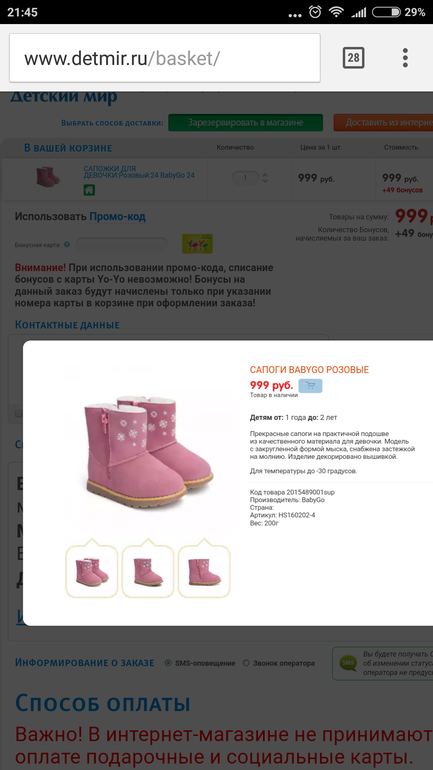Tap the address bar with detmir.ru URL
433x770 pixels.
coord(165,58)
